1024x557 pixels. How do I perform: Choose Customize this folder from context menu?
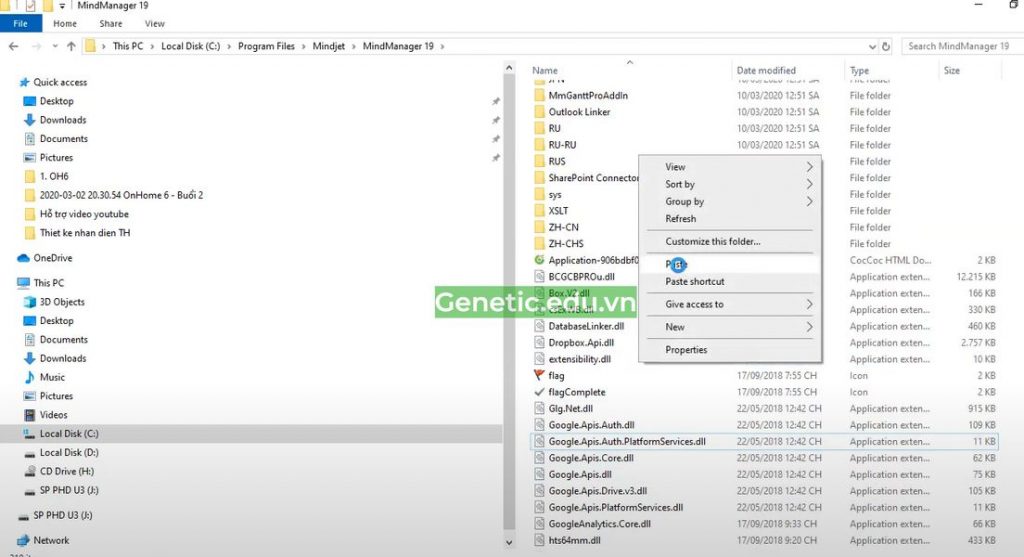(x=729, y=242)
